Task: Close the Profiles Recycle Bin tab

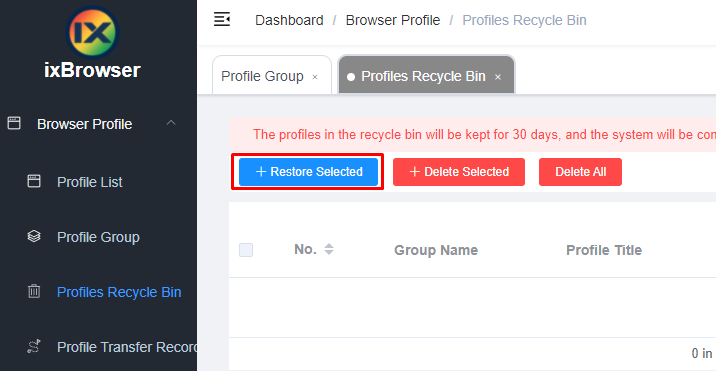Action: point(498,77)
